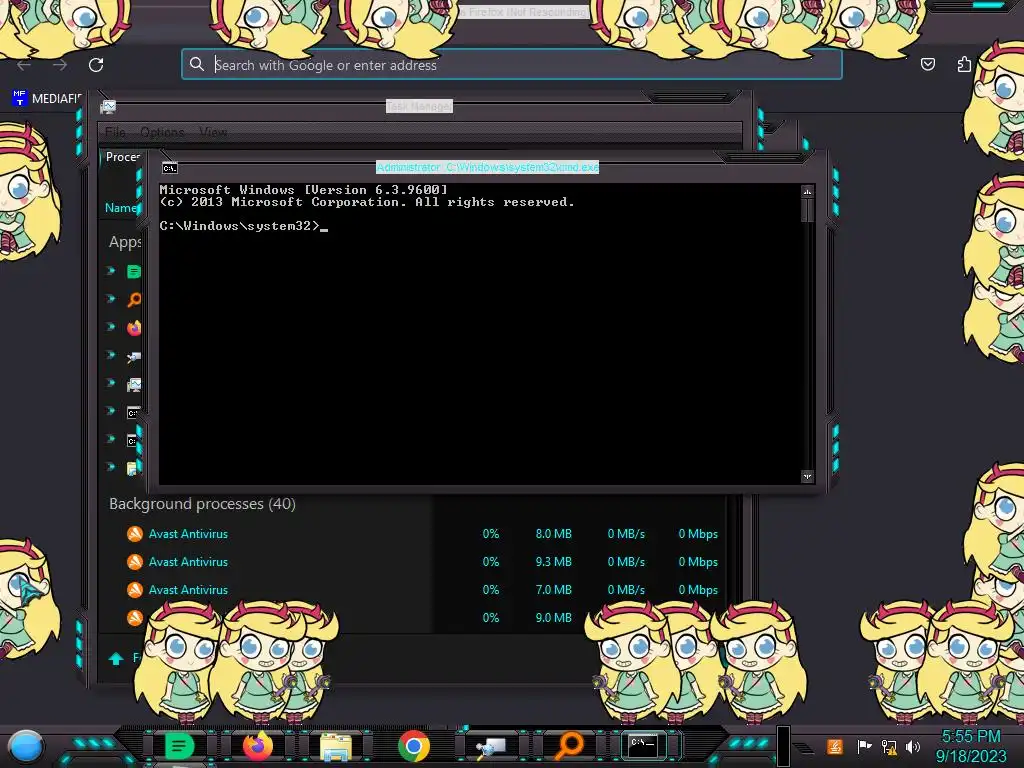Open the Options menu in Task Manager
This screenshot has width=1024, height=768.
(162, 132)
